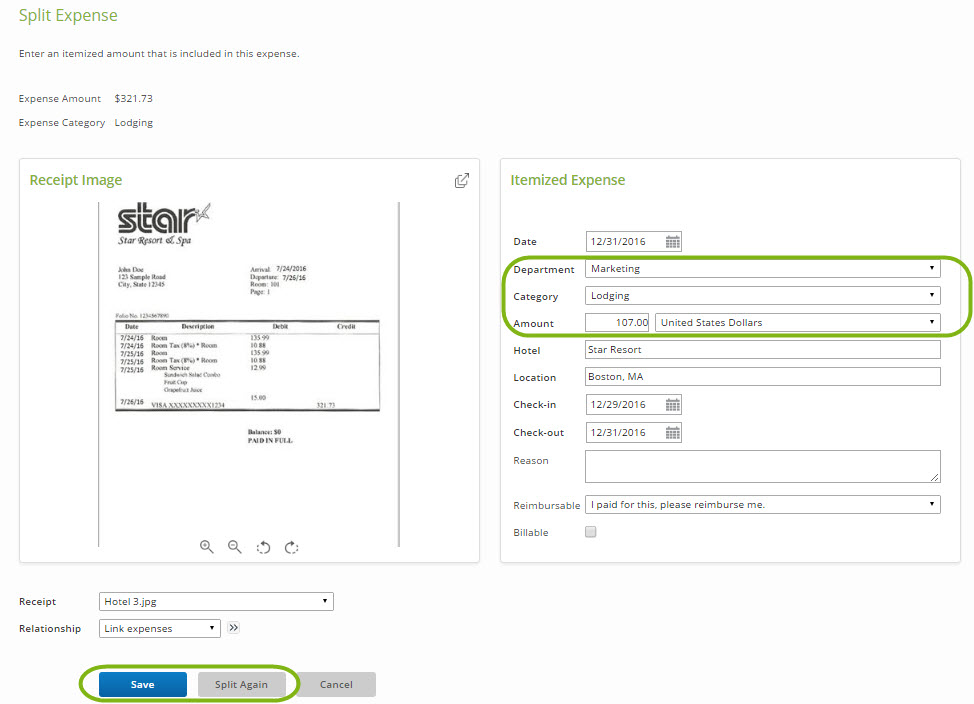The height and width of the screenshot is (704, 974).
Task: Open the Receipt dropdown showing Hotel 3.jpg
Action: tap(216, 601)
